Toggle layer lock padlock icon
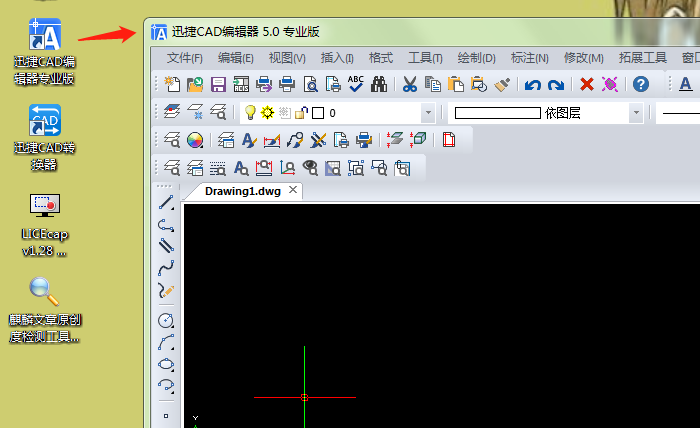 [302, 113]
